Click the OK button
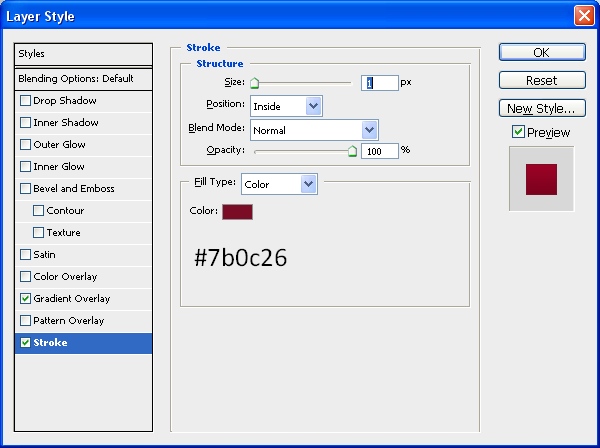Image resolution: width=600 pixels, height=448 pixels. (x=542, y=52)
